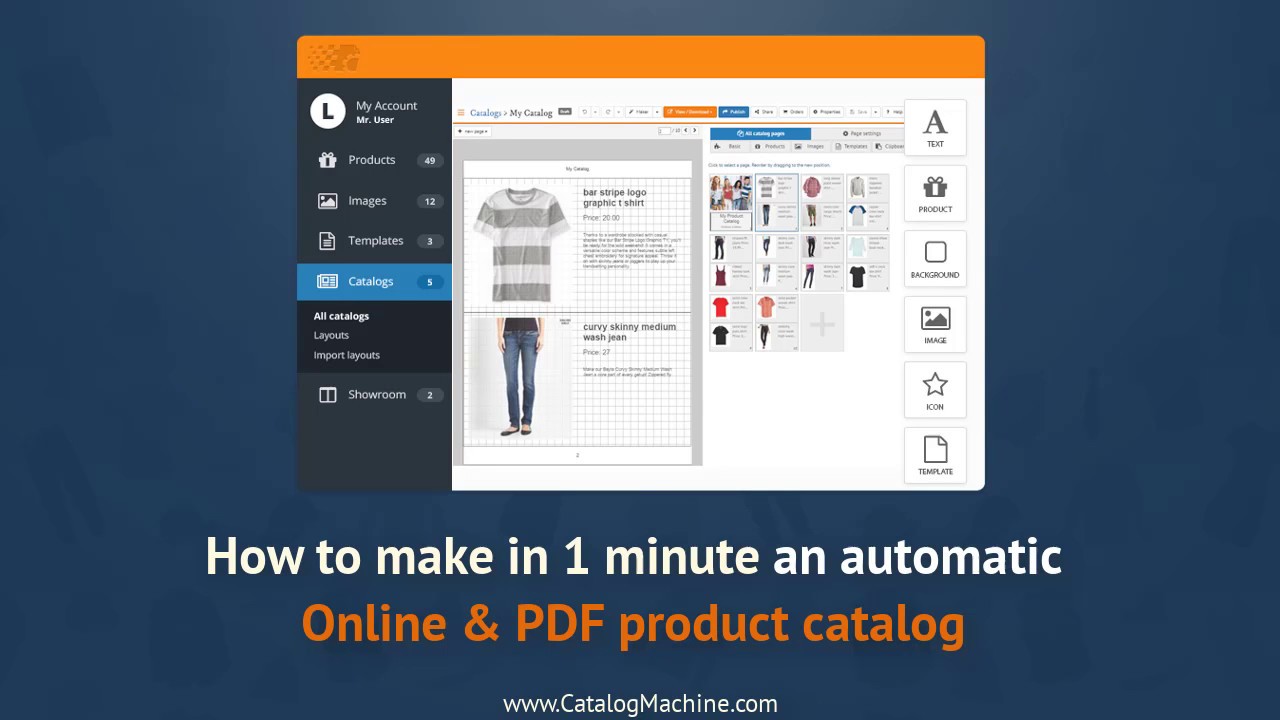Expand the undo dropdown arrow
This screenshot has height=720, width=1280.
pos(596,112)
